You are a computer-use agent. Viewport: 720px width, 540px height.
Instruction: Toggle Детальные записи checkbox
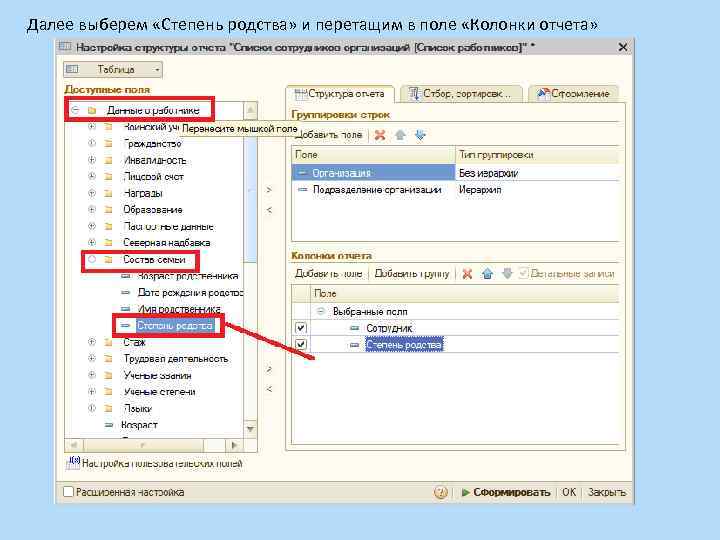(x=523, y=273)
